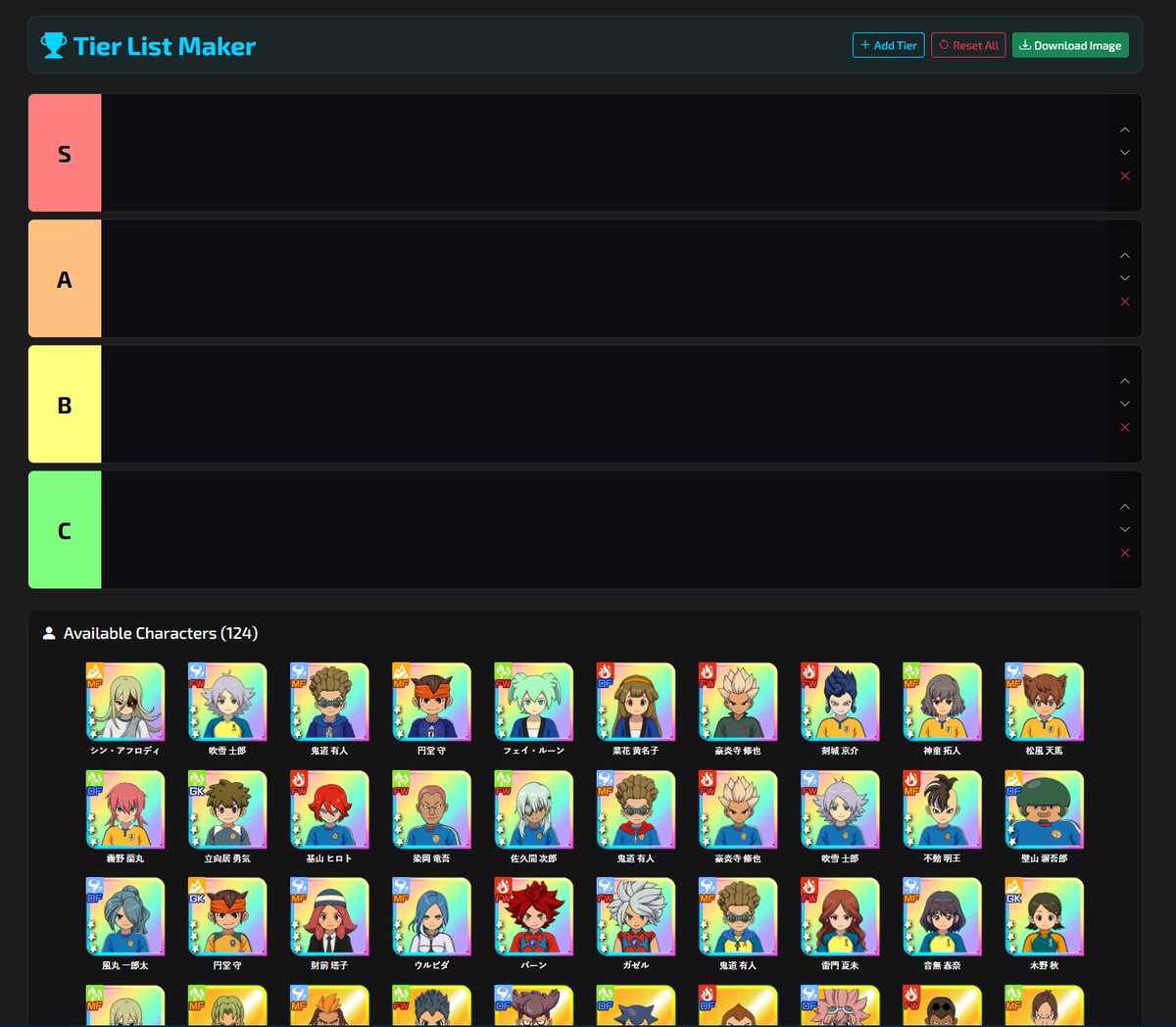The width and height of the screenshot is (1176, 1027).
Task: Select the red S tier label
Action: click(x=65, y=153)
